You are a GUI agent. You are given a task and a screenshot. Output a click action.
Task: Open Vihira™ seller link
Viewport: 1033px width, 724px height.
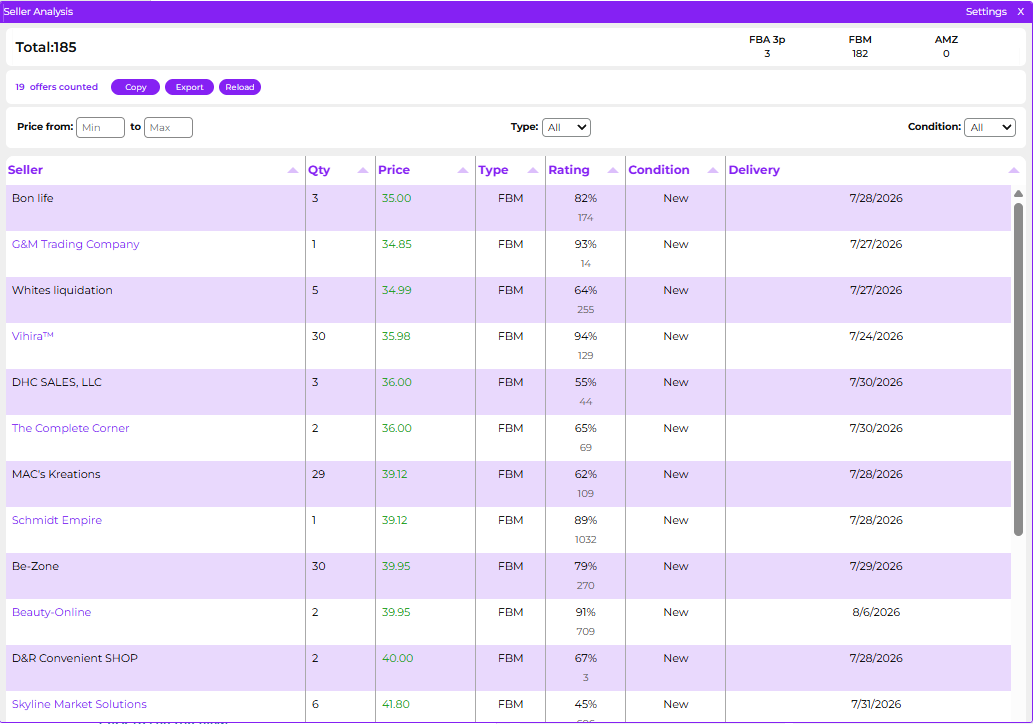[x=32, y=336]
